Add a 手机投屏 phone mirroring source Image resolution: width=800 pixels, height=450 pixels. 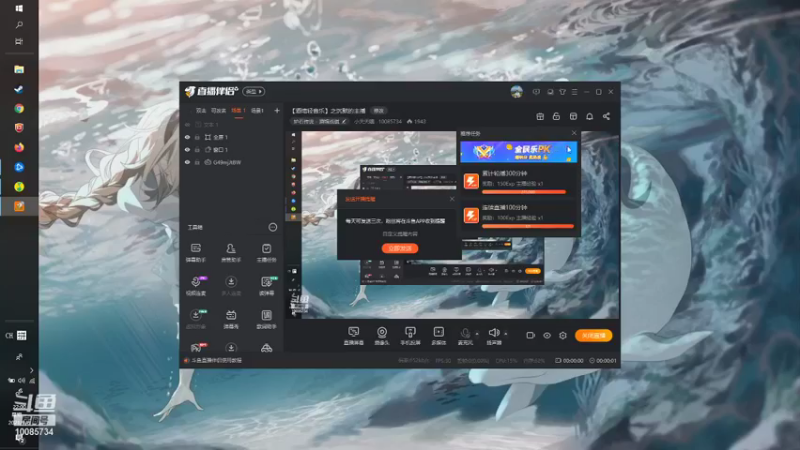(x=410, y=336)
